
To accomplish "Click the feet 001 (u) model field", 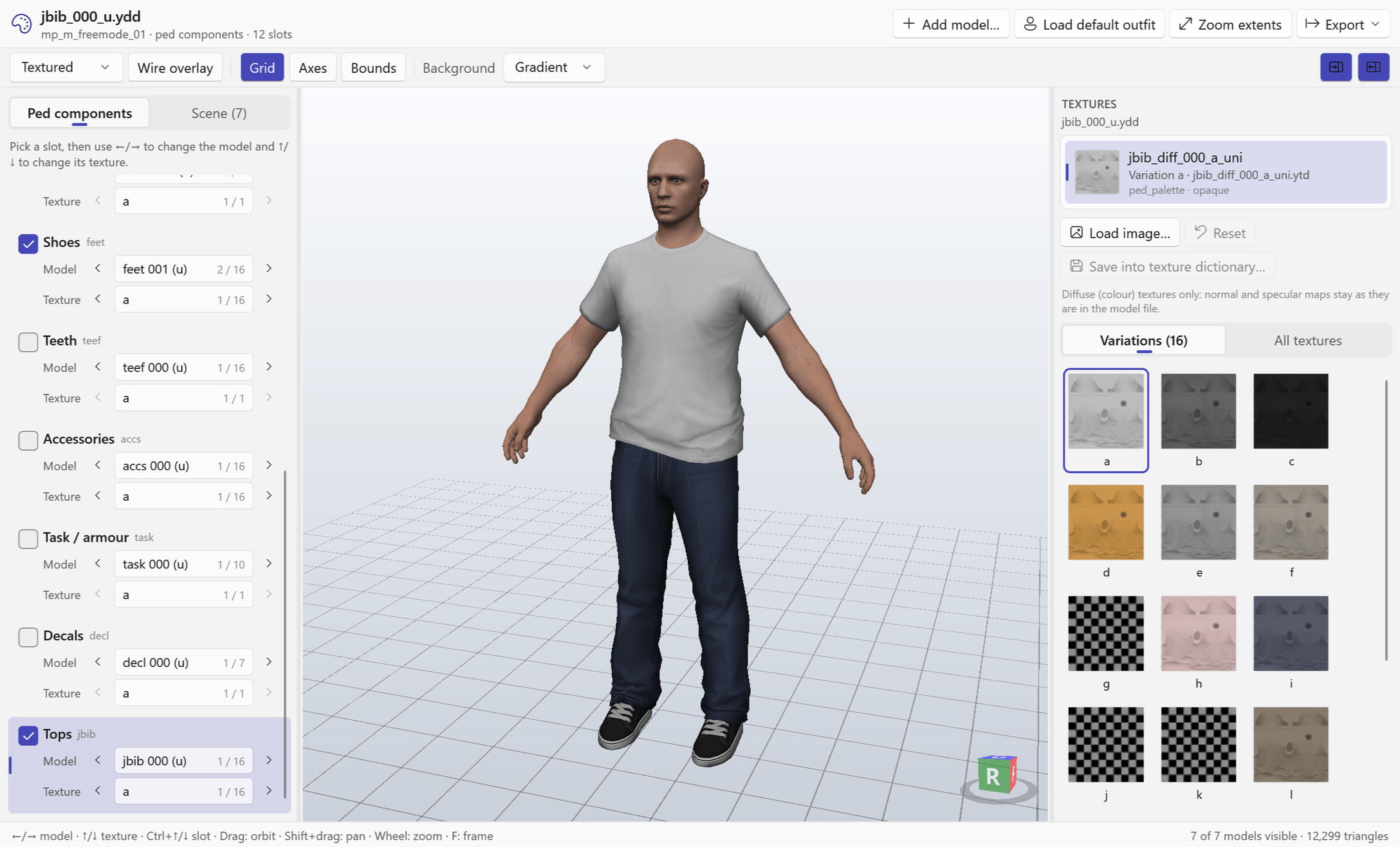I will pos(183,269).
